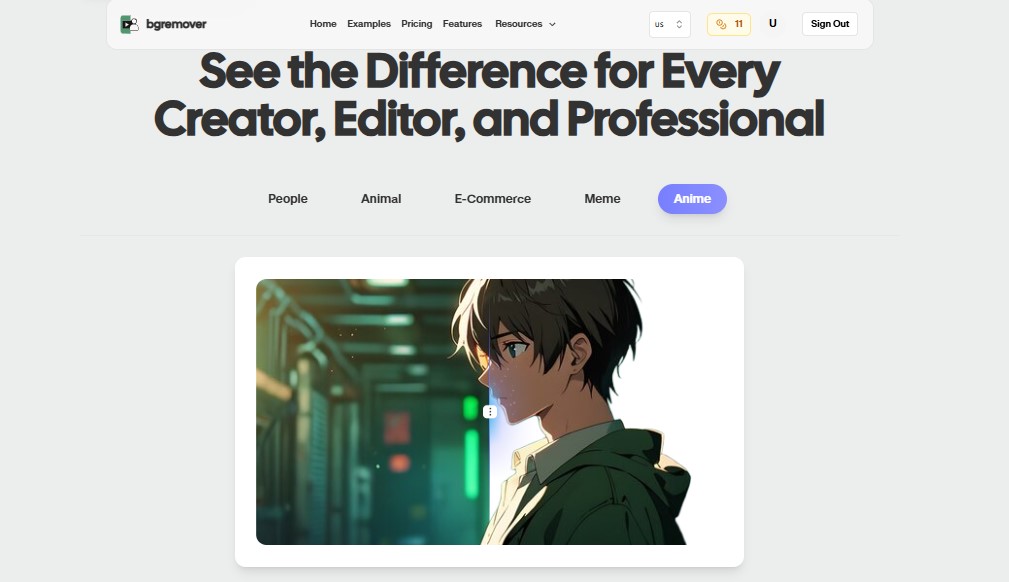Switch to the People tab
The image size is (1009, 582).
click(288, 199)
